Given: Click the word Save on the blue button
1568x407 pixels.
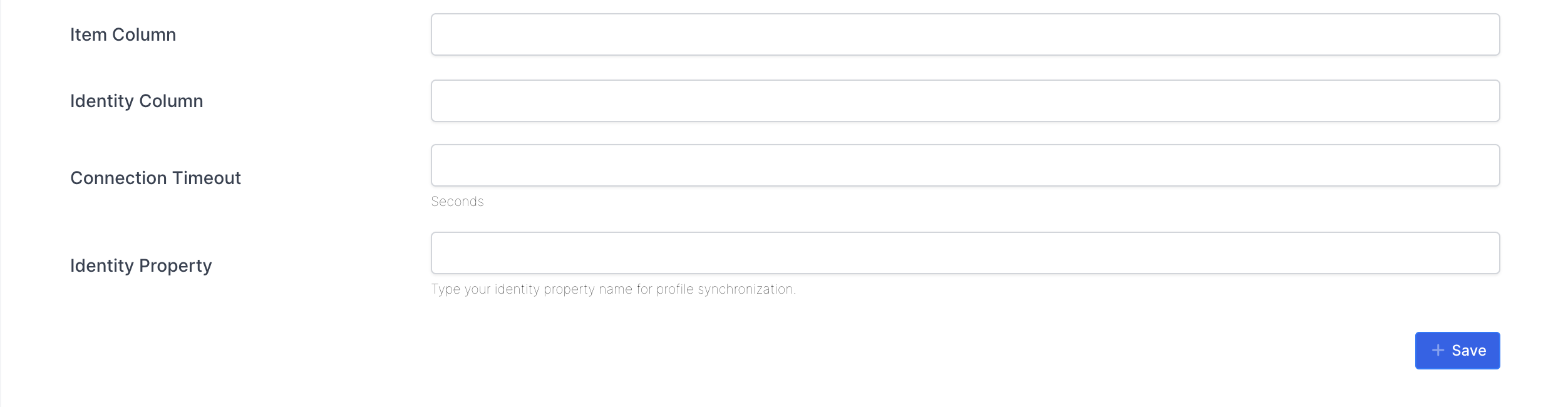Looking at the screenshot, I should (1468, 351).
